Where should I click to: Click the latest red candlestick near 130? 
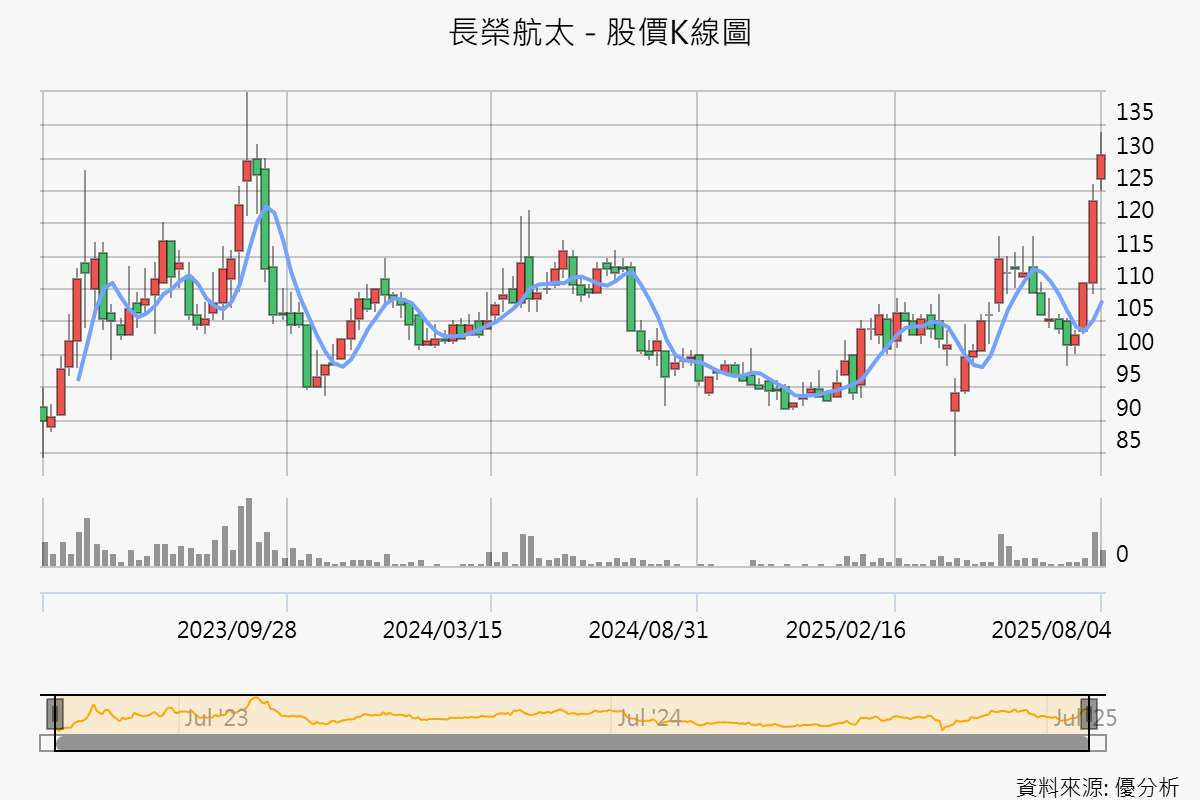(1101, 167)
